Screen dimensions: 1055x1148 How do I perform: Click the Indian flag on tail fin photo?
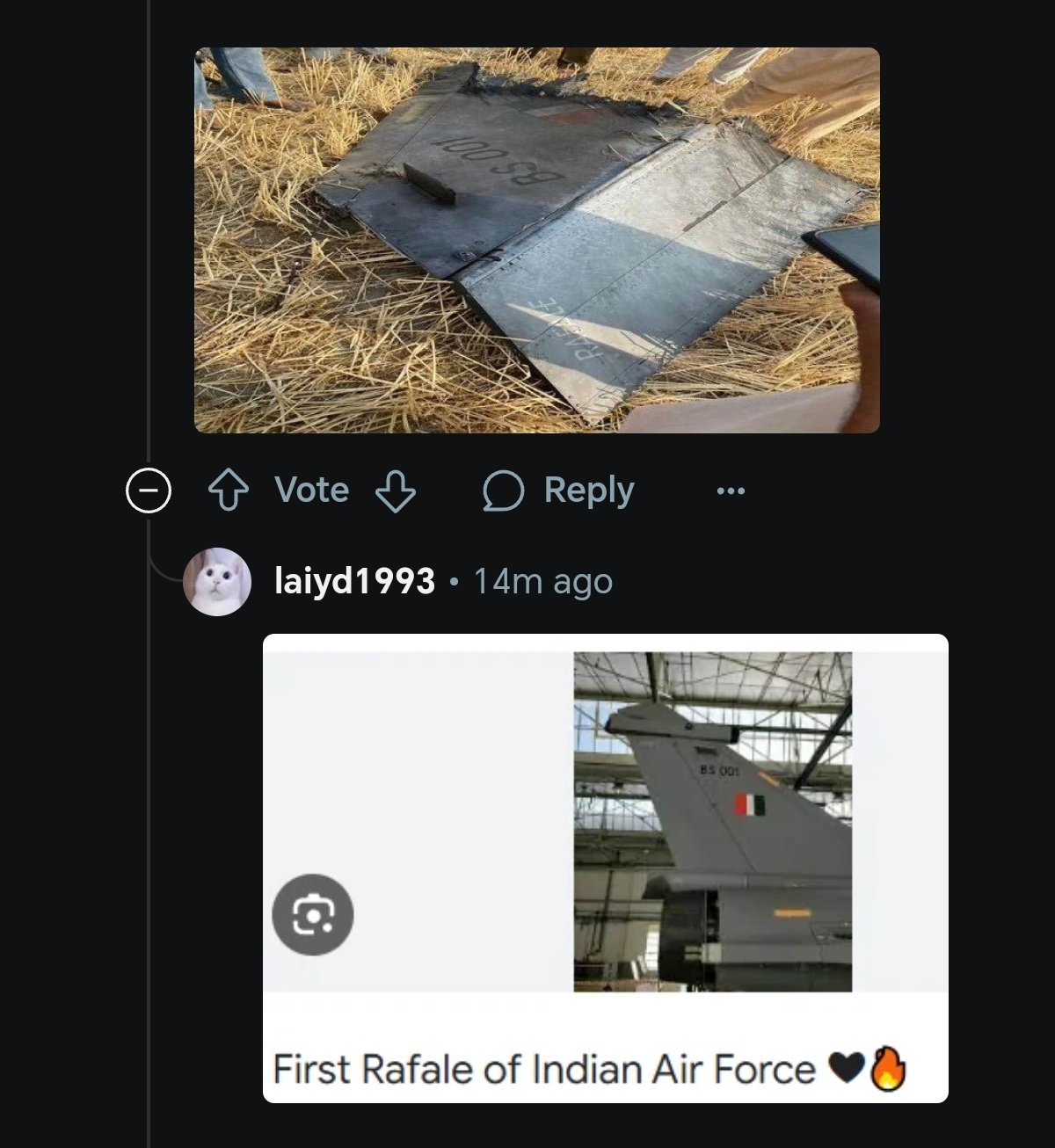click(750, 804)
